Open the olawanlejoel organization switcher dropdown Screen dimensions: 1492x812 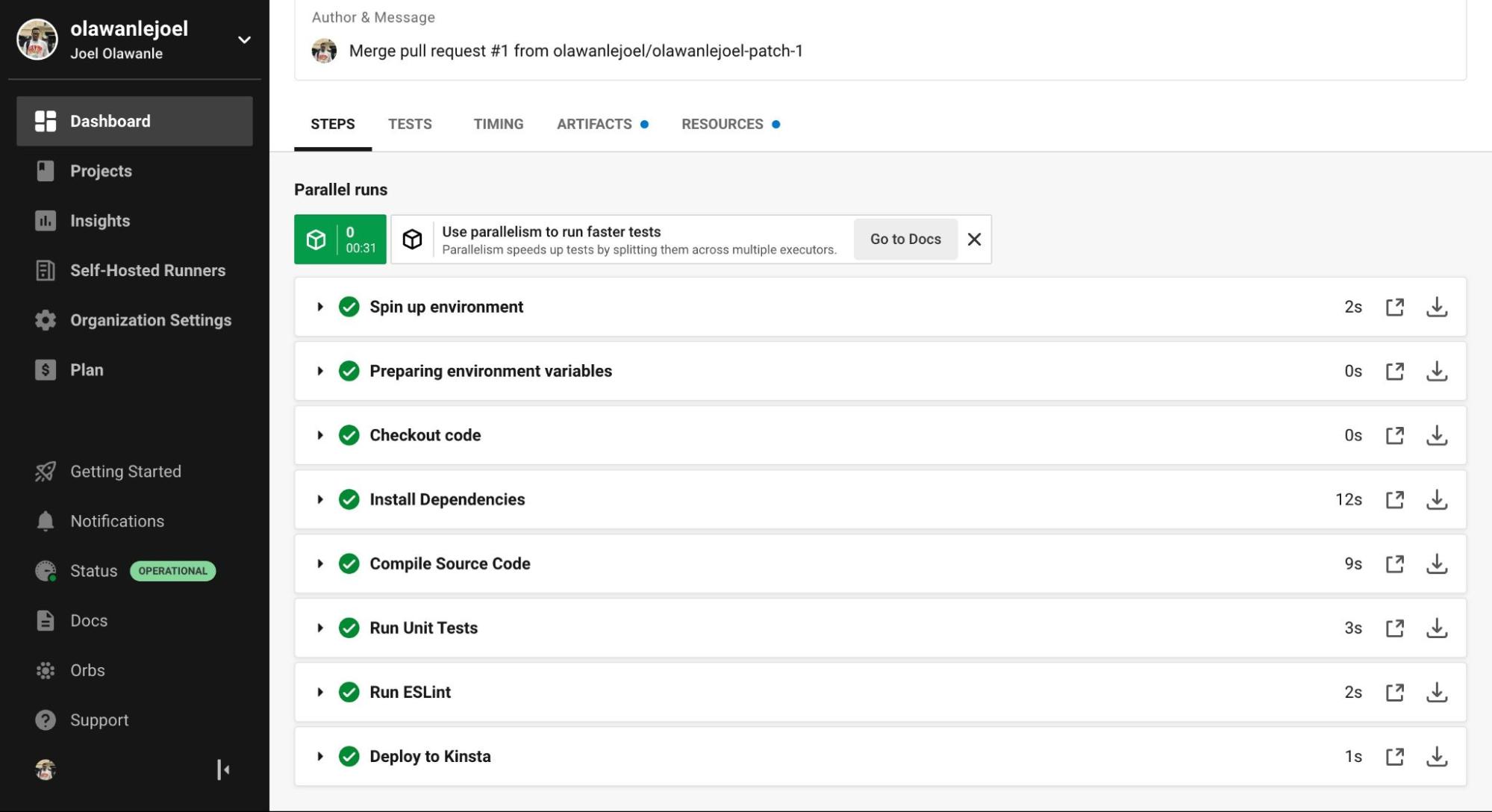pos(244,40)
